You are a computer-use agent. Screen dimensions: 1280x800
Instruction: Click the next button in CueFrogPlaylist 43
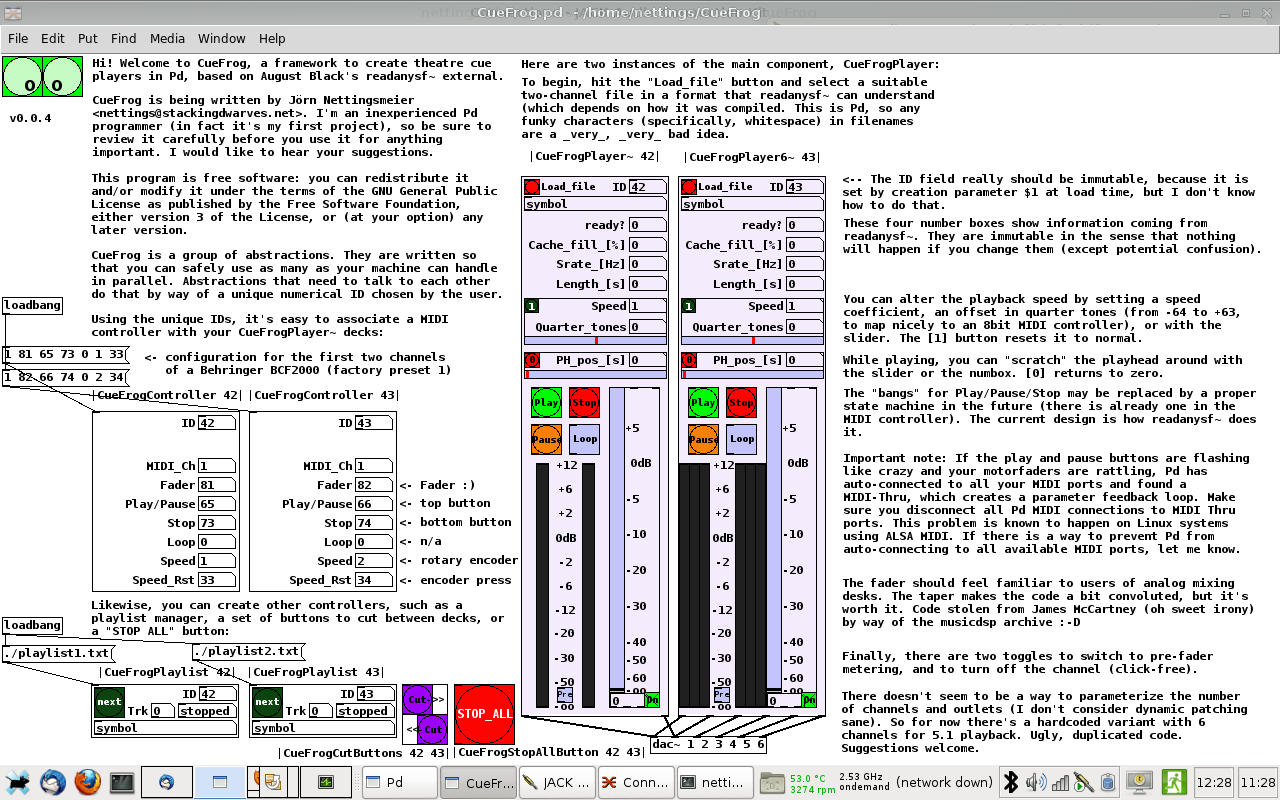pyautogui.click(x=267, y=702)
